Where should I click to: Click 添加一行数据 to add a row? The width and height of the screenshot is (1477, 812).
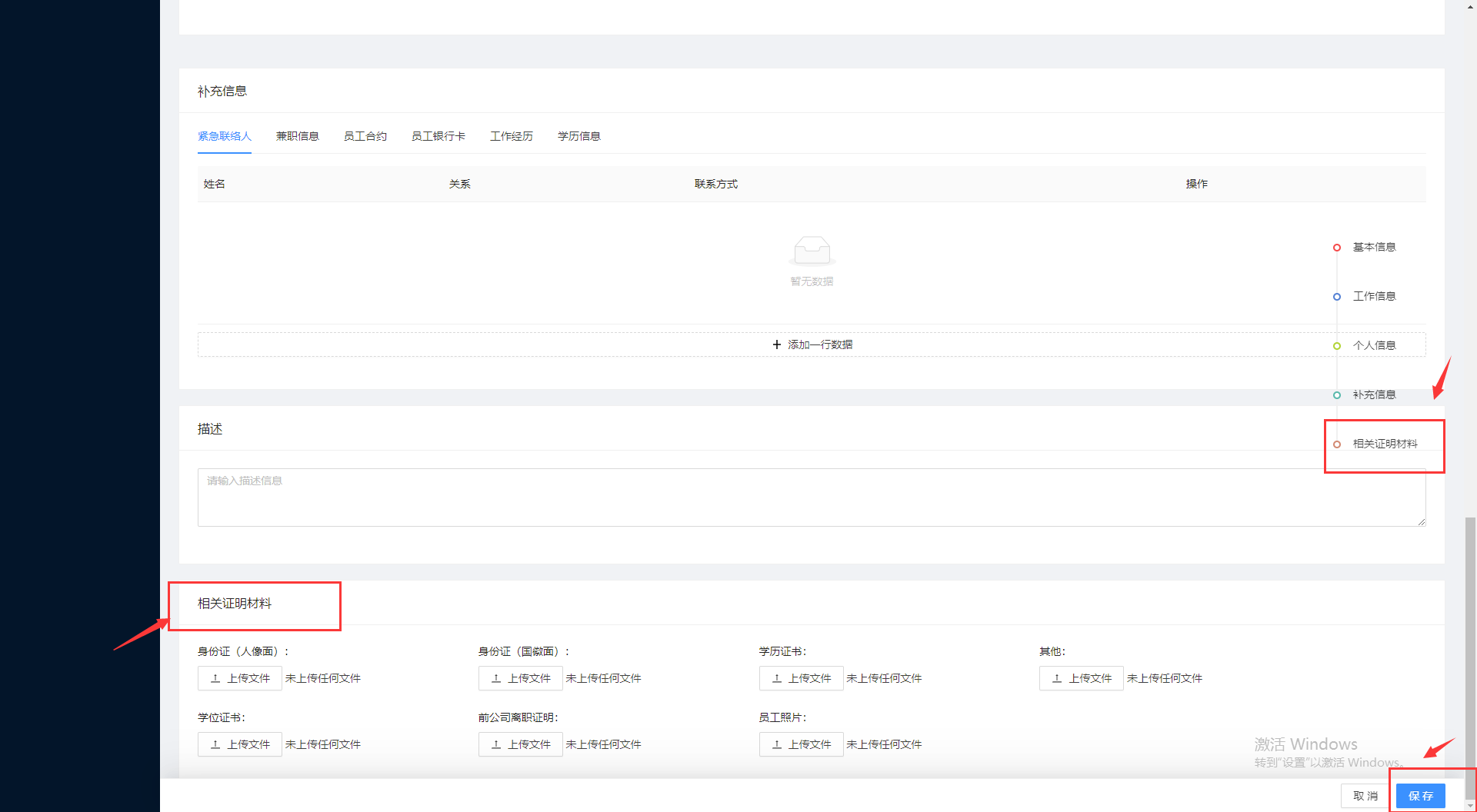[x=812, y=344]
